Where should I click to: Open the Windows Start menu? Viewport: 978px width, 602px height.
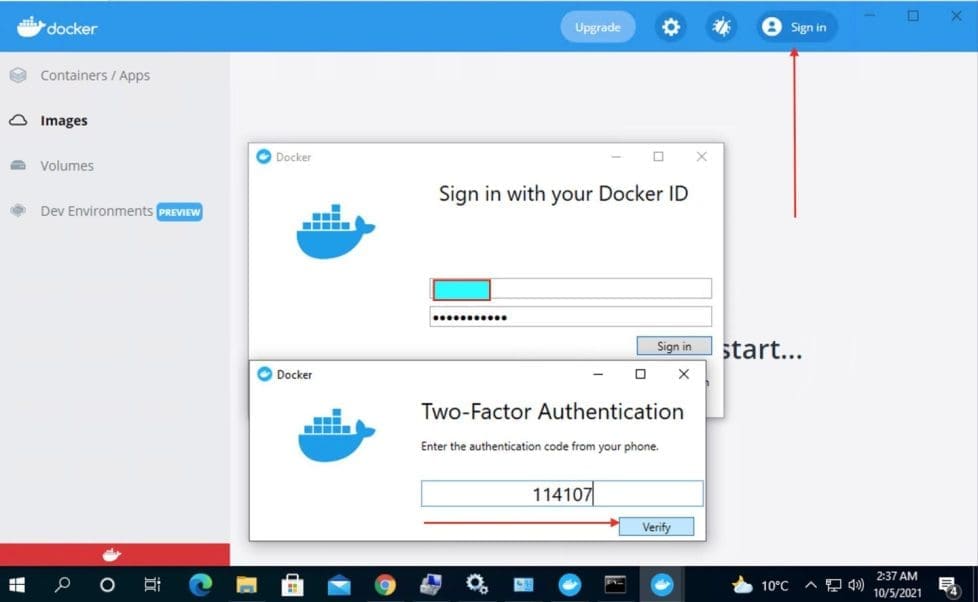(x=17, y=585)
